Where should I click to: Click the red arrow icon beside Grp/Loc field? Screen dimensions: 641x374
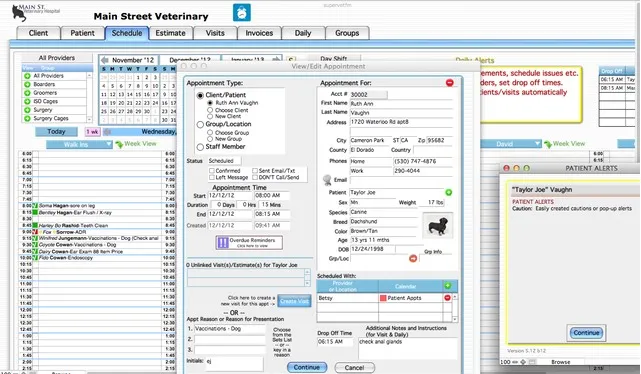(413, 258)
